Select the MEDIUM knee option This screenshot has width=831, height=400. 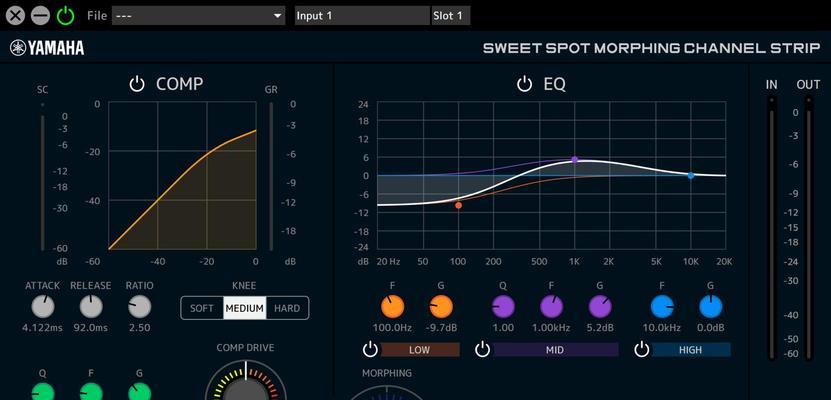pyautogui.click(x=244, y=308)
